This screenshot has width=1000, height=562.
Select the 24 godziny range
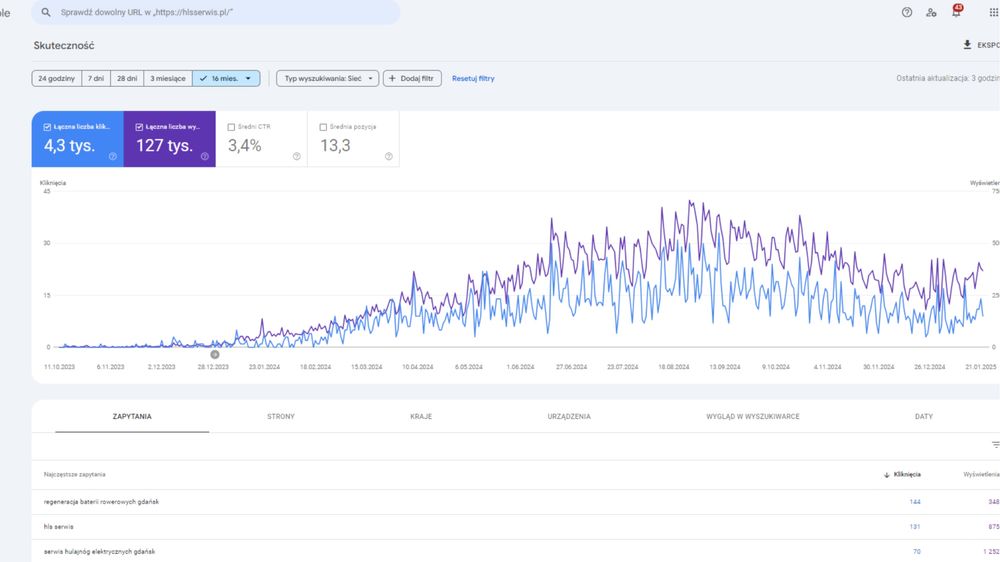point(56,78)
